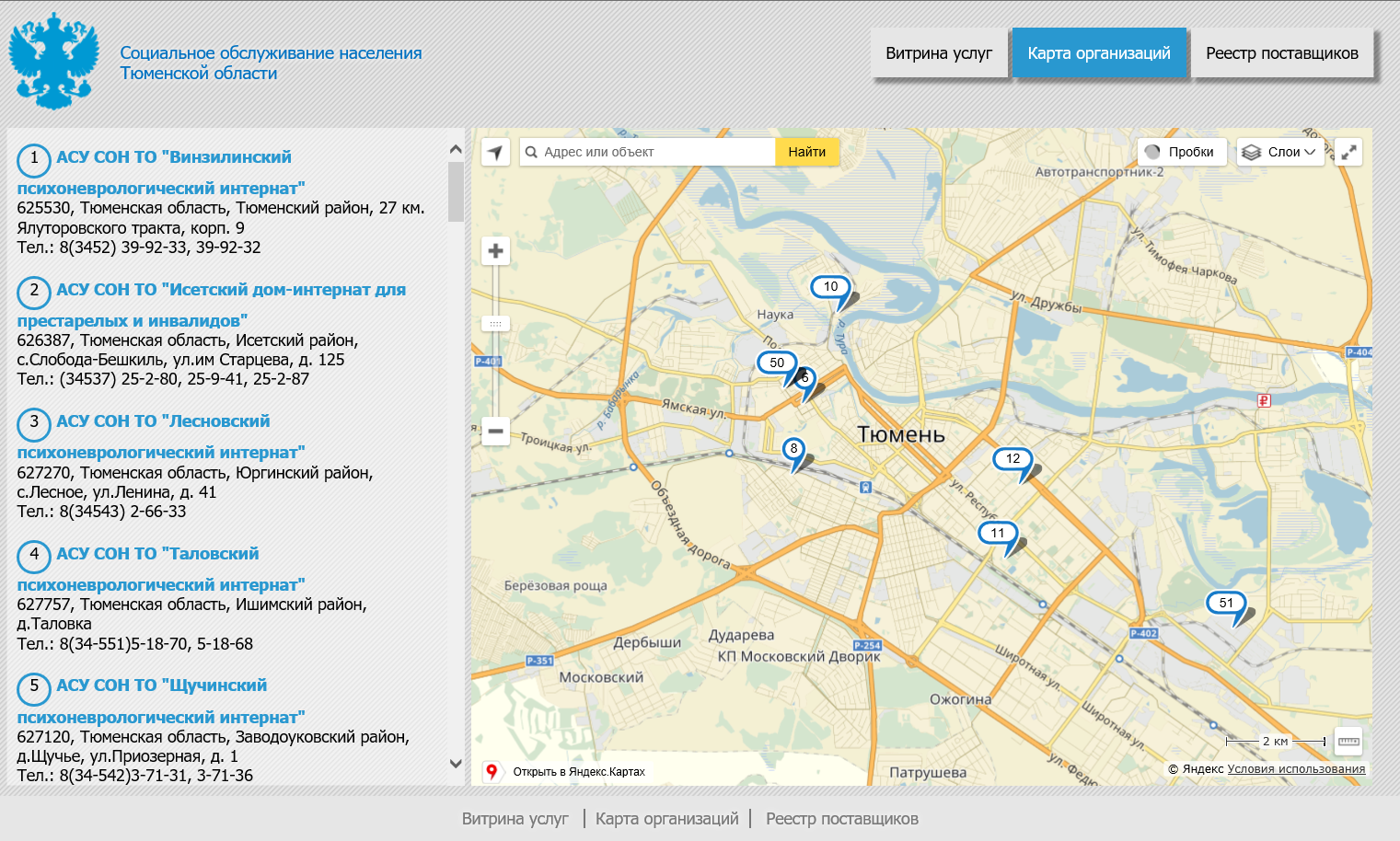Click the numbered circle 3 in list
The width and height of the screenshot is (1400, 841).
pos(34,423)
